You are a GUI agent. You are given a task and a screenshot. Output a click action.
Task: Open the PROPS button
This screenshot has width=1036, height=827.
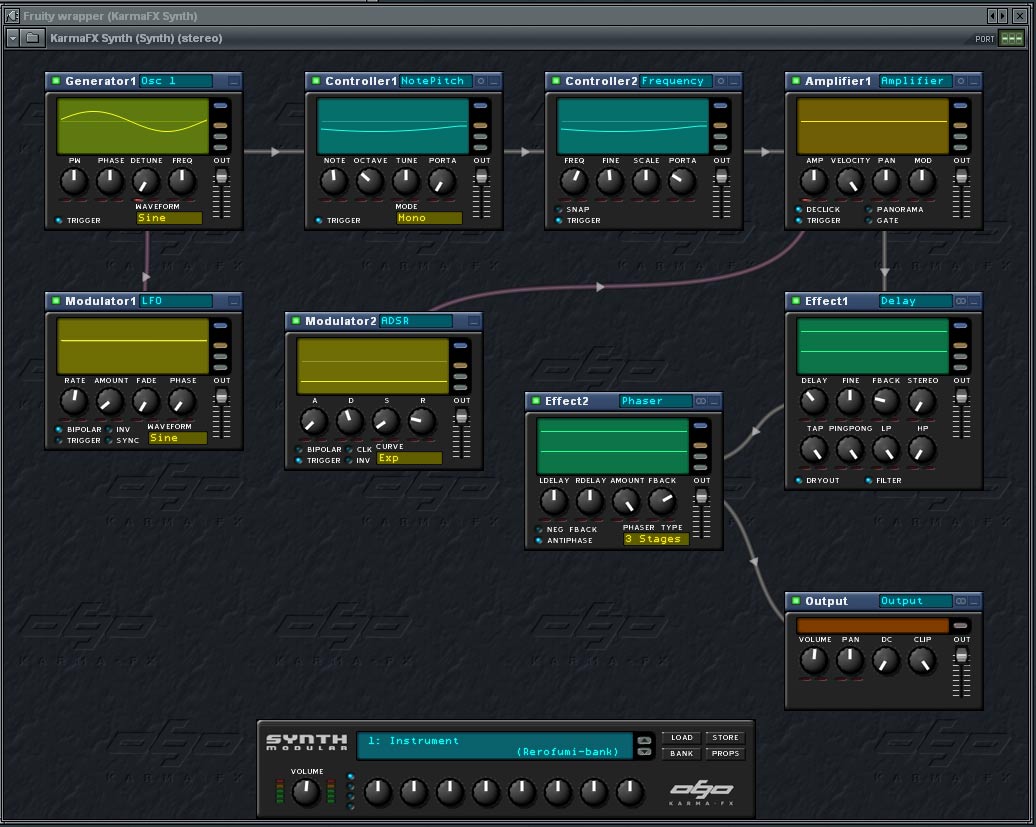coord(725,753)
